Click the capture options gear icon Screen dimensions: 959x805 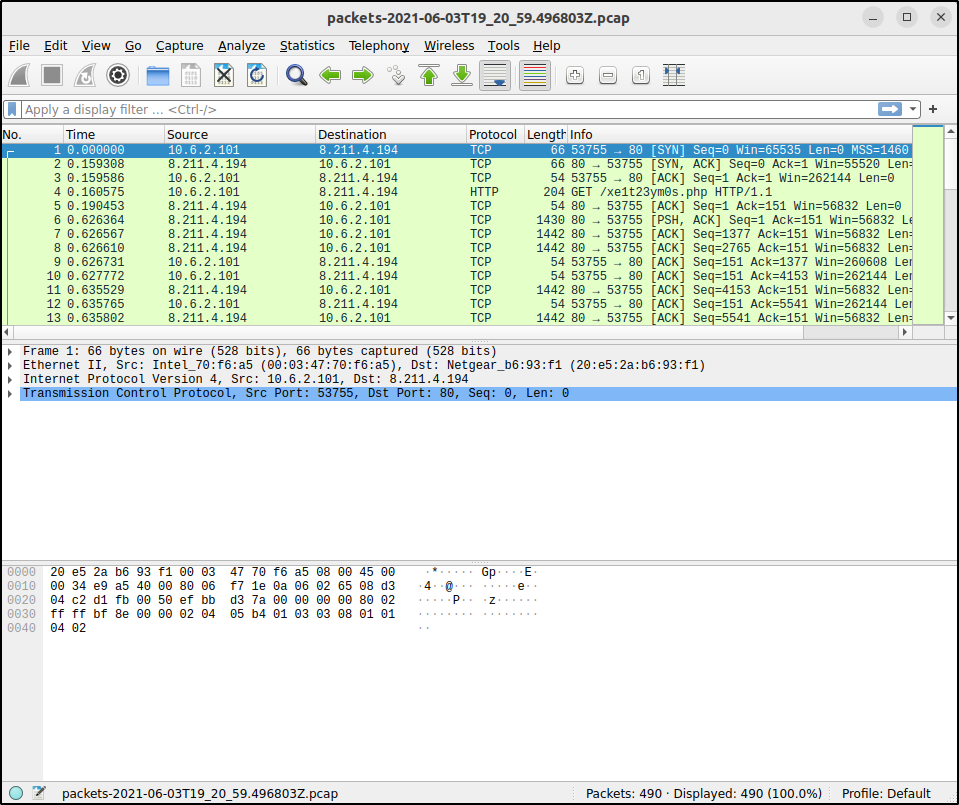118,75
